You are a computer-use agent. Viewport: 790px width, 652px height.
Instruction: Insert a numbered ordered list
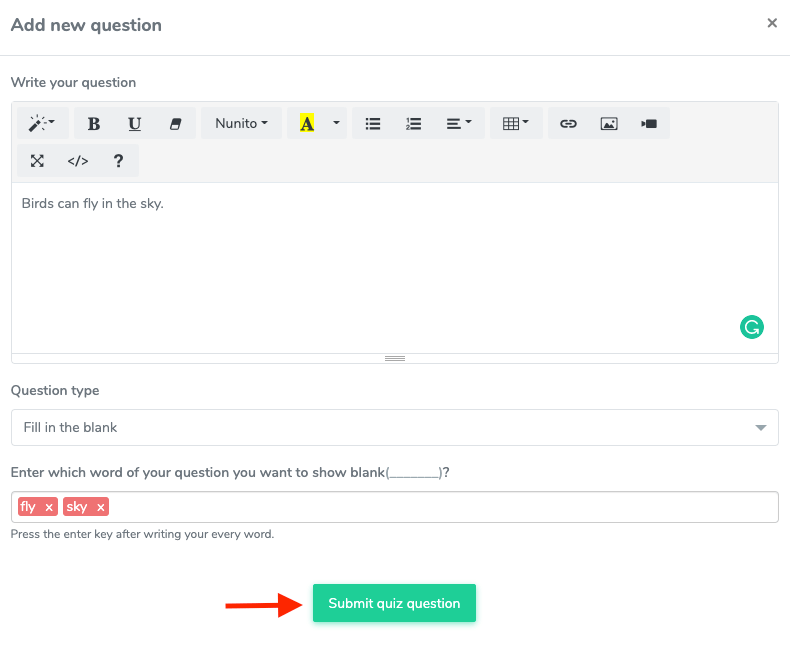[413, 124]
